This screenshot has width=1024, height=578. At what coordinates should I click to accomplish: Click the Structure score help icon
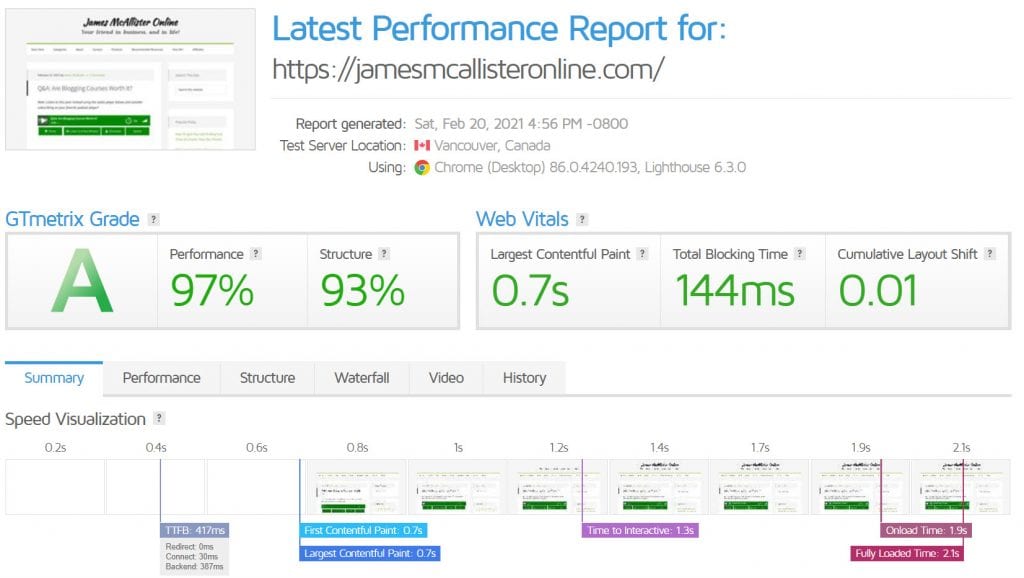[x=384, y=253]
